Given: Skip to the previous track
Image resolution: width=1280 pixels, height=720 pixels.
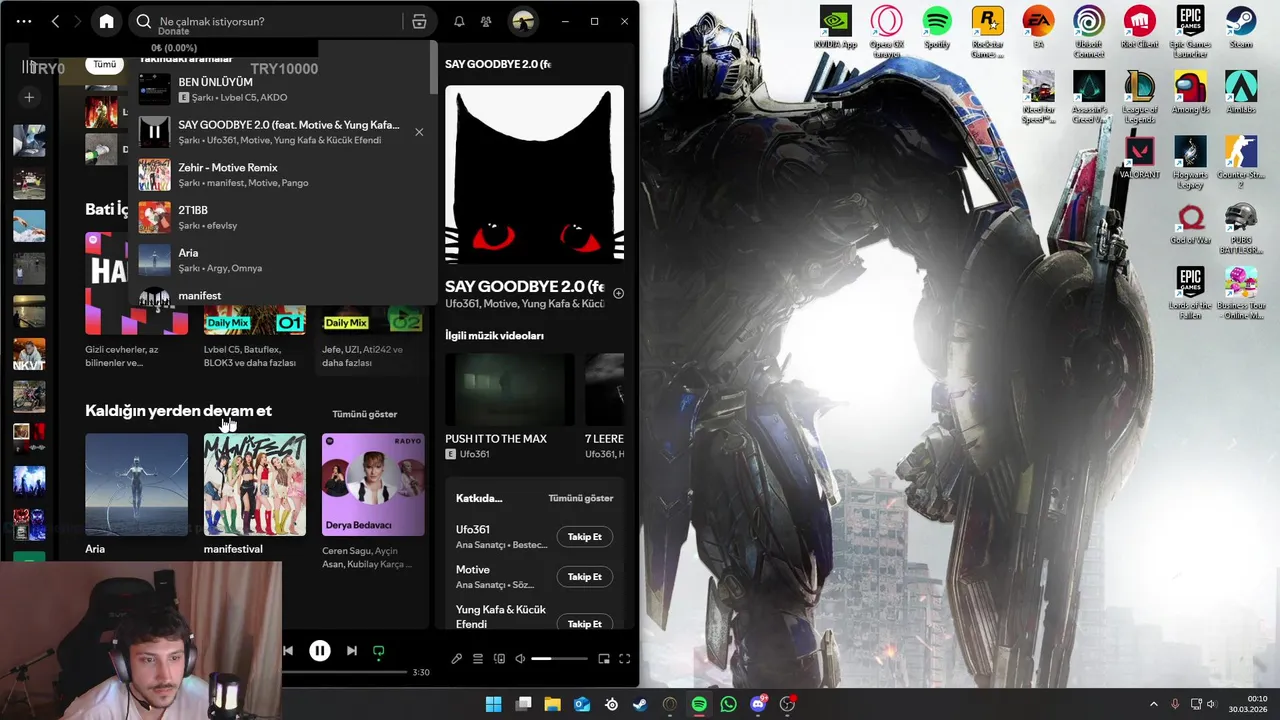Looking at the screenshot, I should [288, 651].
